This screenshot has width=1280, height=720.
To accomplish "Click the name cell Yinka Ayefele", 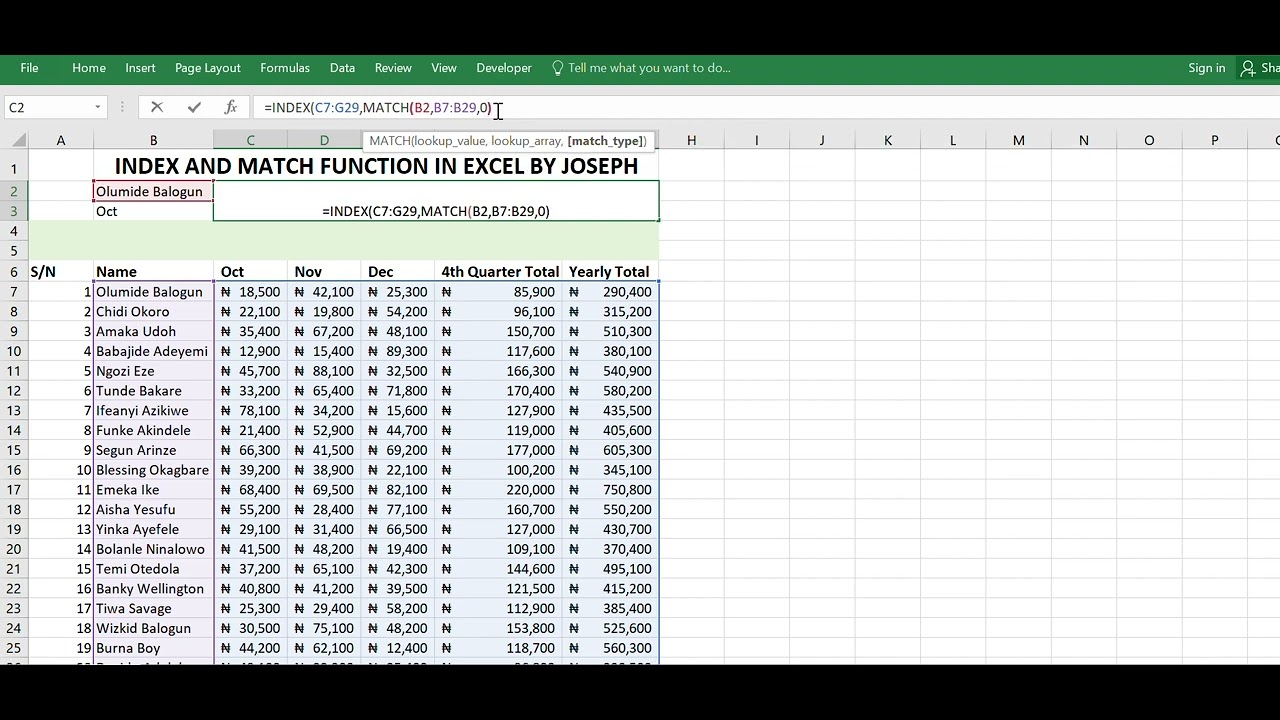I will click(153, 529).
